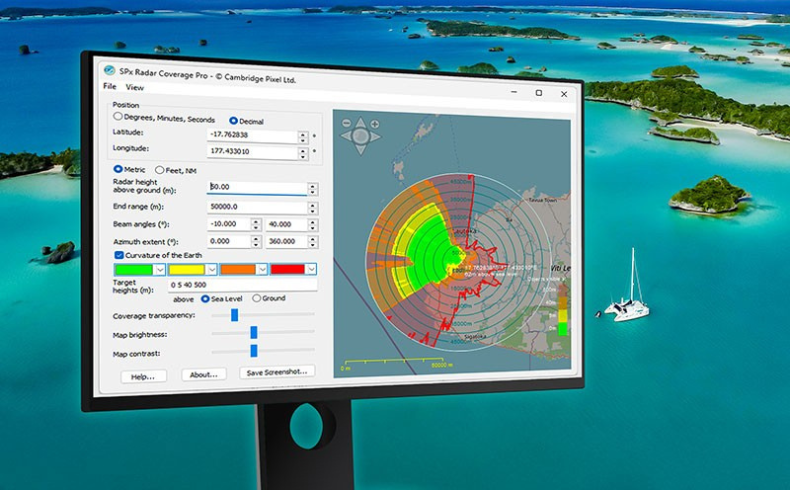Toggle the Curvature of the Earth checkbox
Viewport: 790px width, 490px height.
[119, 255]
